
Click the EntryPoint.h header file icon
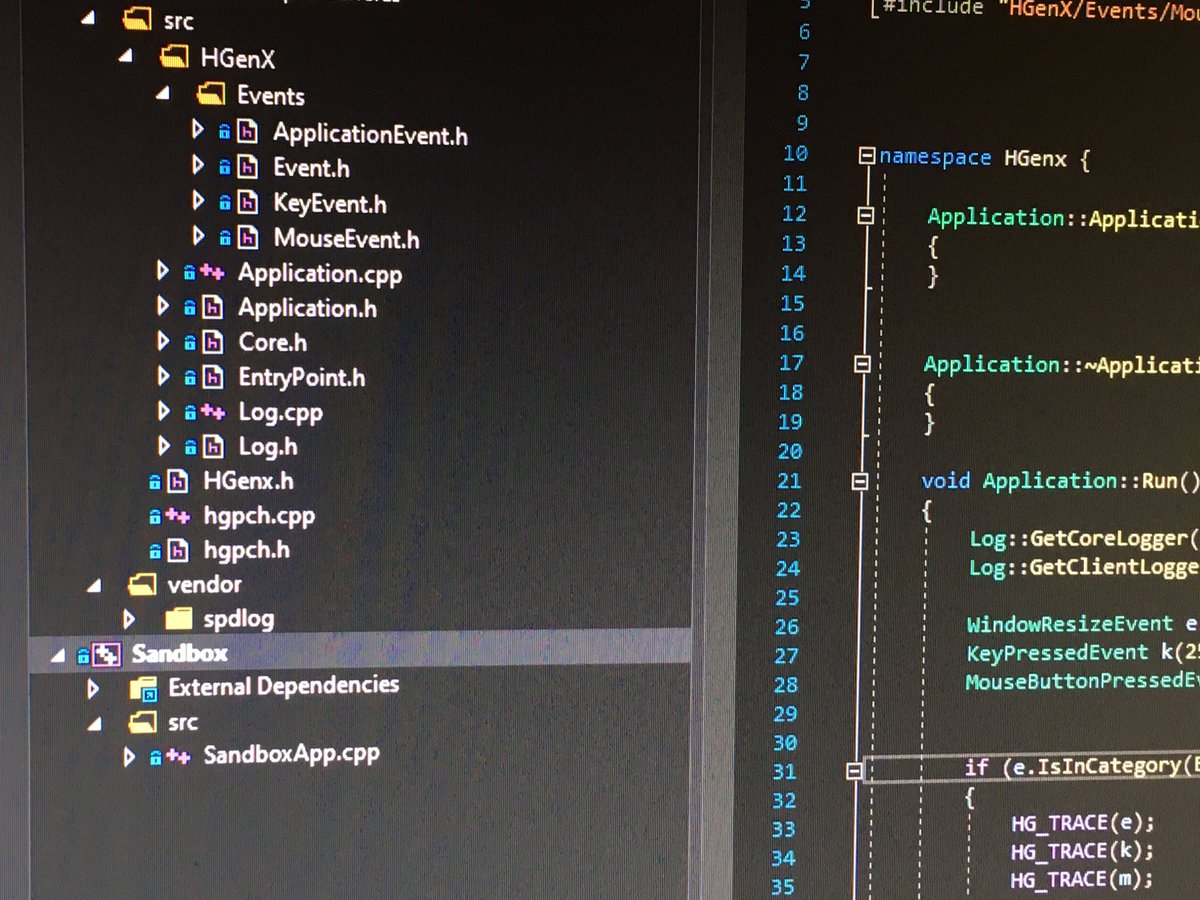[x=213, y=378]
